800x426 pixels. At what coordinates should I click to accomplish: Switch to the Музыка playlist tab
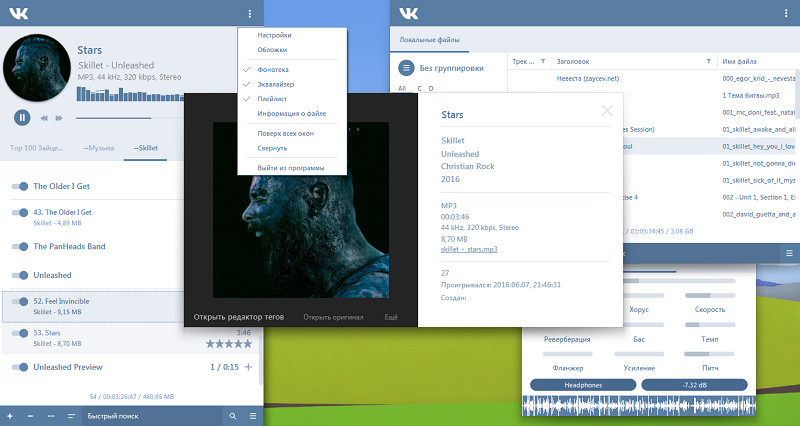pyautogui.click(x=98, y=148)
